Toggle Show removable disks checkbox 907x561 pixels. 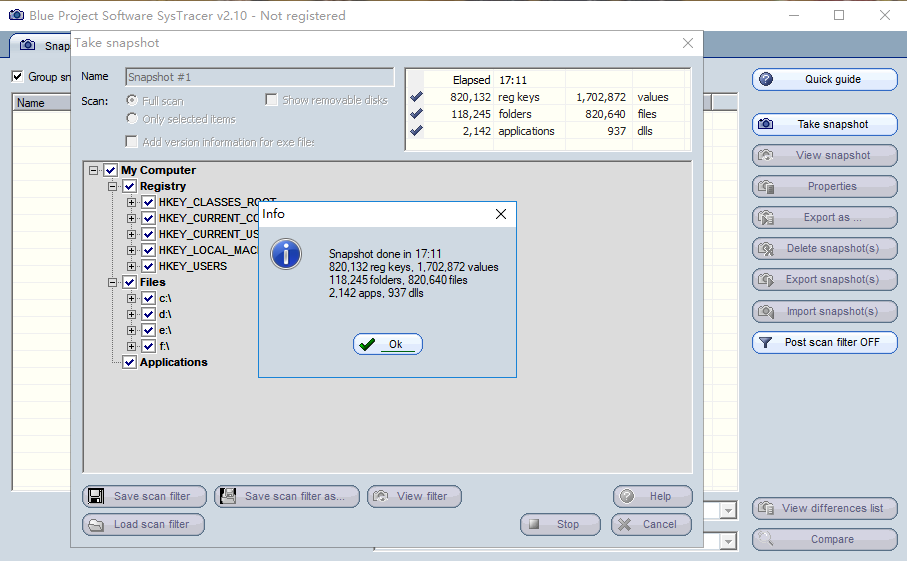(271, 99)
